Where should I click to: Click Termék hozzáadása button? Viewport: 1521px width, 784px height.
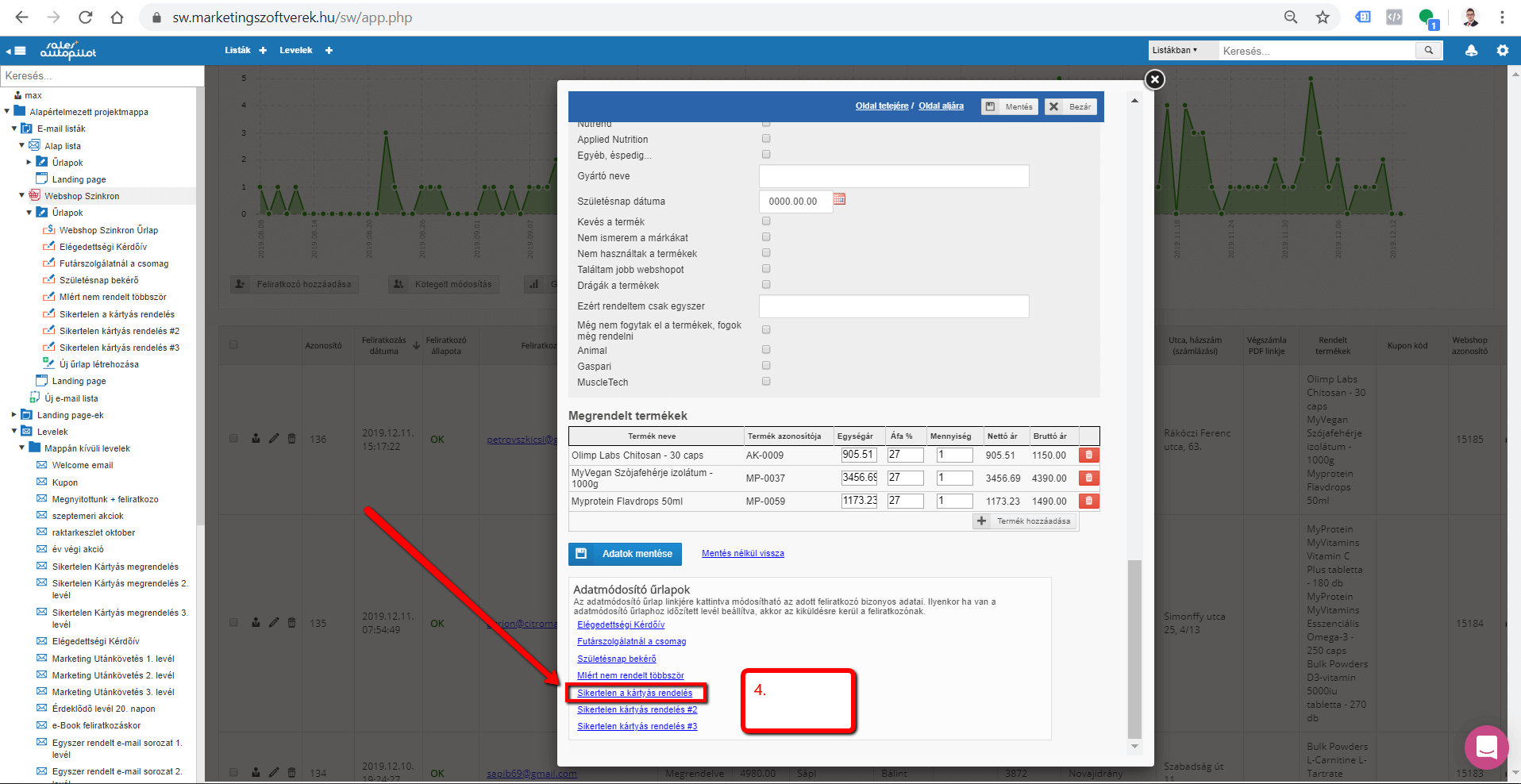[x=1025, y=521]
